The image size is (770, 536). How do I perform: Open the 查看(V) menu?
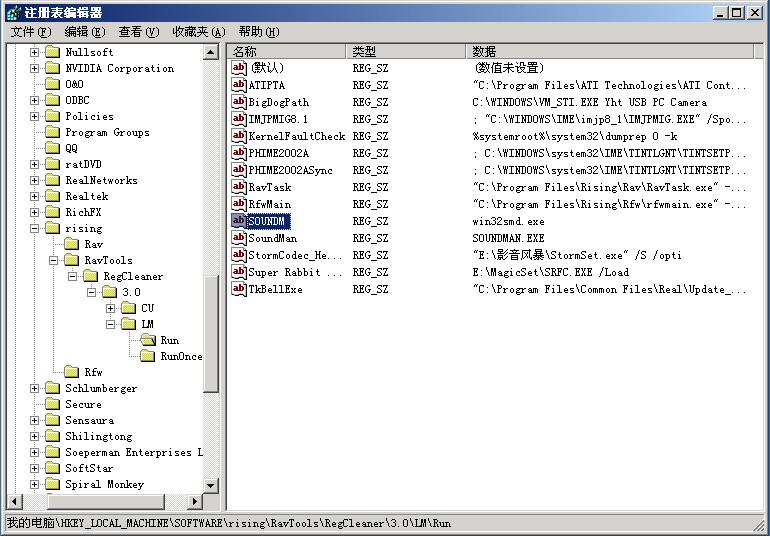tap(139, 32)
